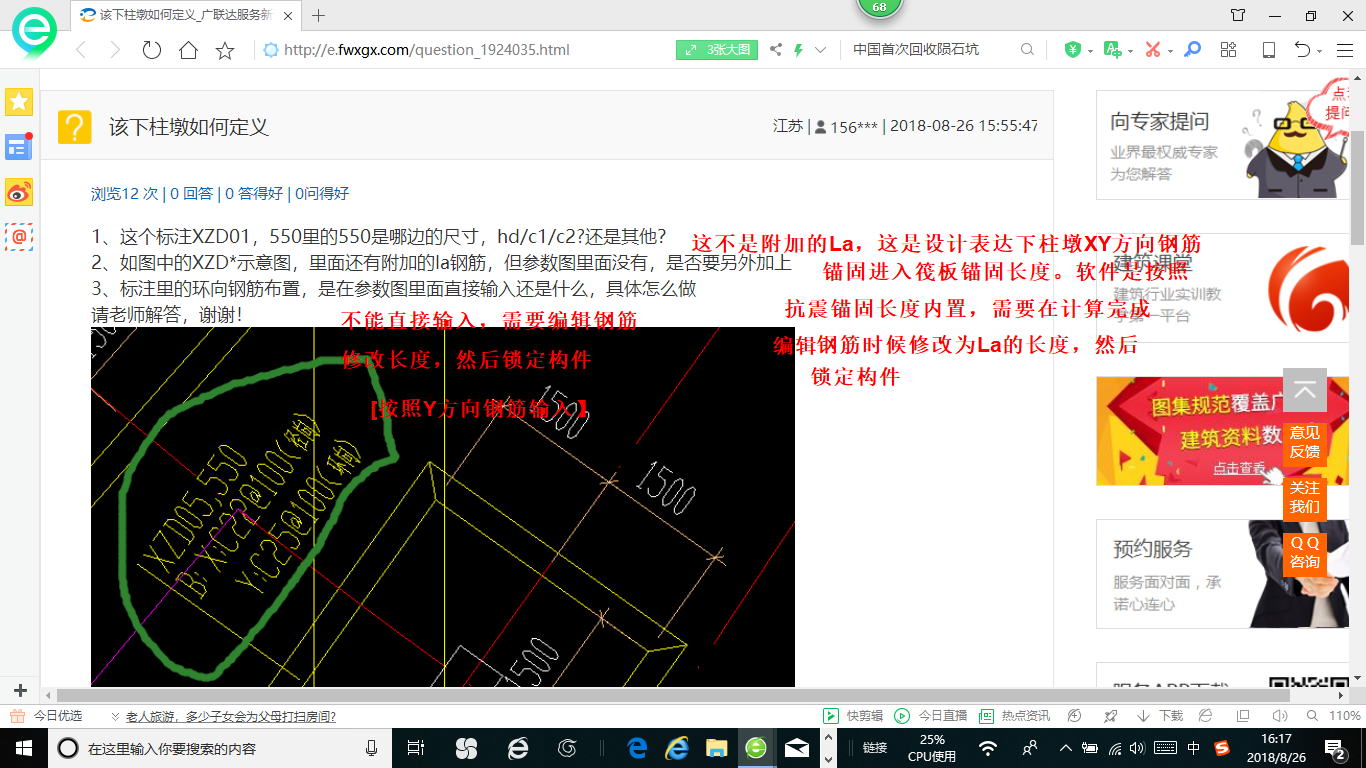Open the extensions grid icon
Viewport: 1366px width, 768px height.
1229,50
